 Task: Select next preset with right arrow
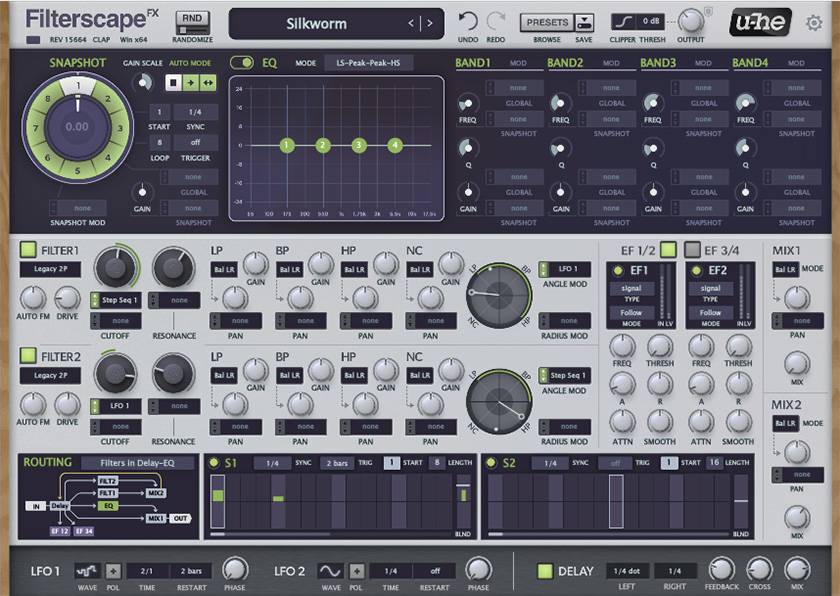pos(430,23)
